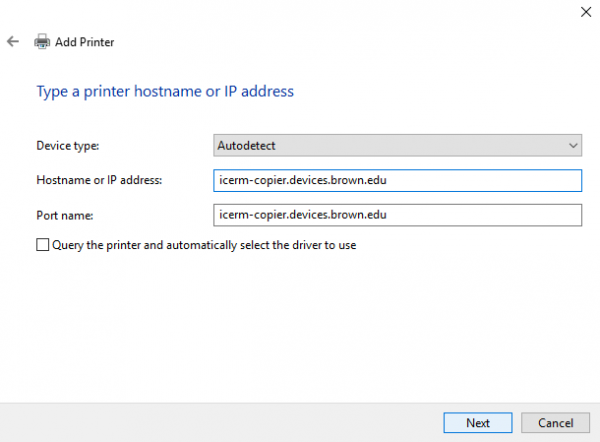Open the Device type Autodetect combo box
The image size is (600, 442).
tap(398, 145)
